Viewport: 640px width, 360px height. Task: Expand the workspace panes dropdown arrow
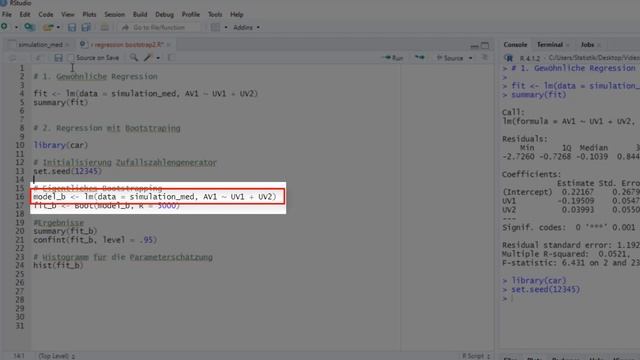click(226, 27)
